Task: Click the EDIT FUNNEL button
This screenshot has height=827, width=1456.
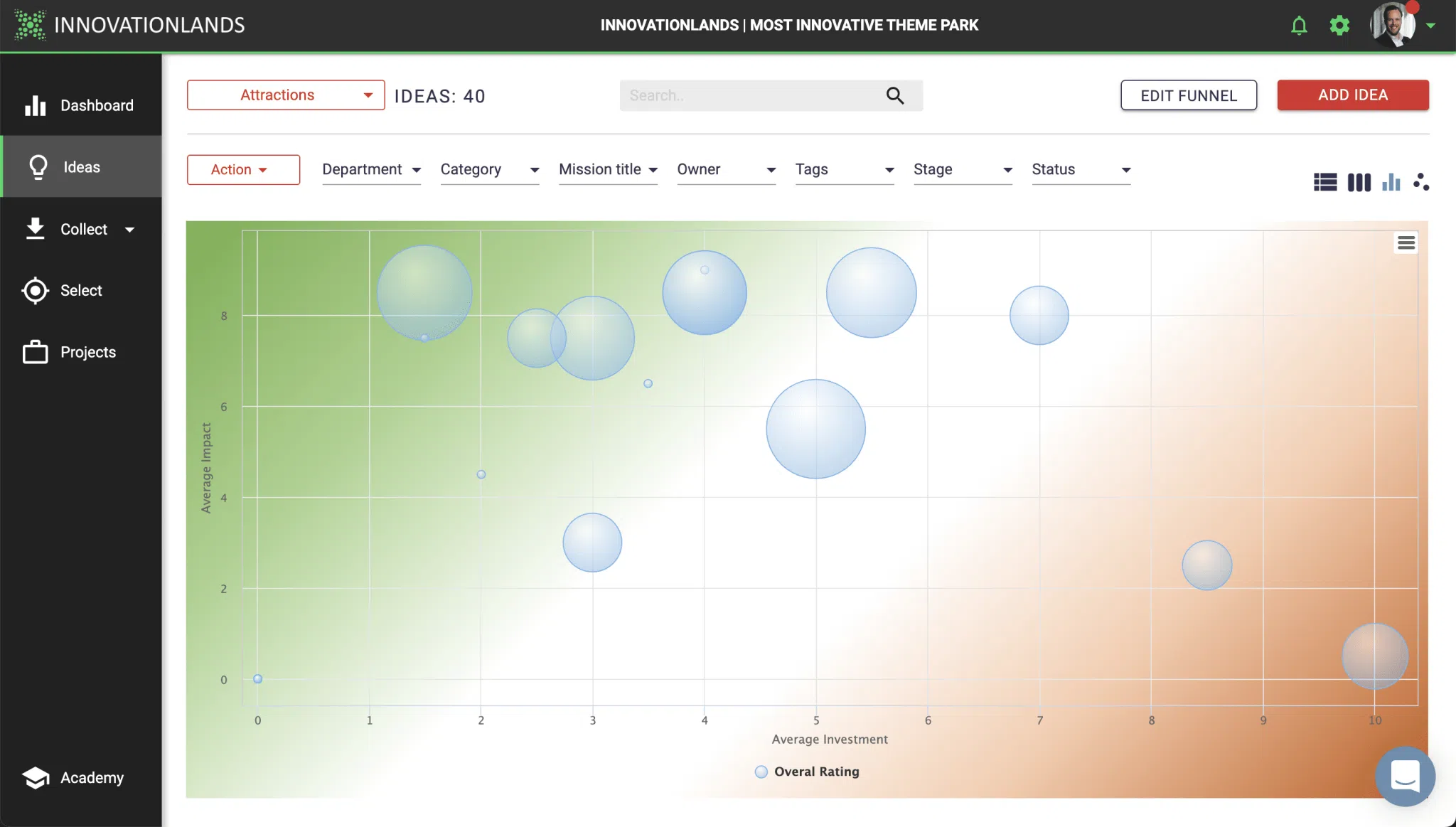Action: [1189, 95]
